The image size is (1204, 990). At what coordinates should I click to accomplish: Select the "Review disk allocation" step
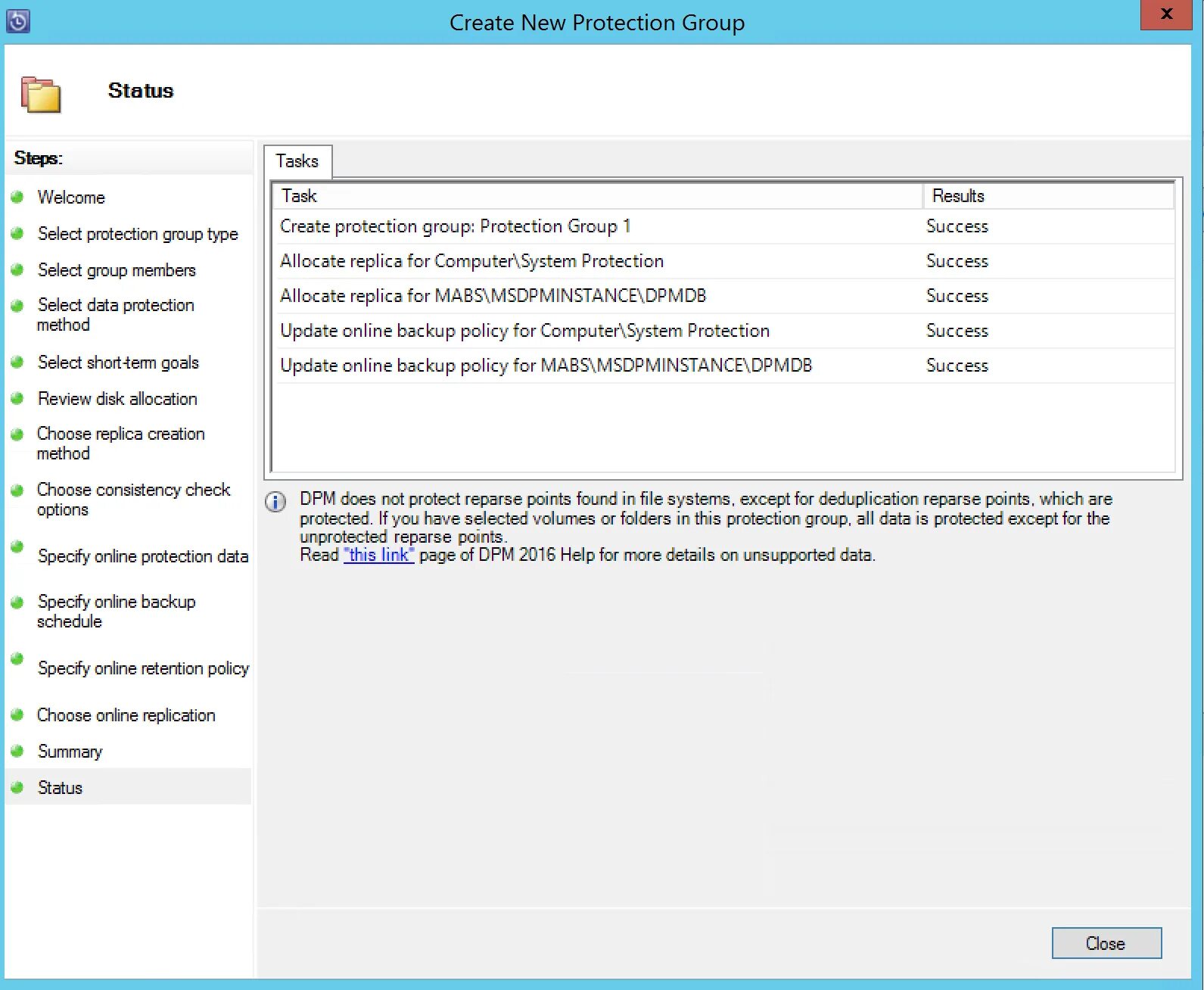tap(117, 399)
